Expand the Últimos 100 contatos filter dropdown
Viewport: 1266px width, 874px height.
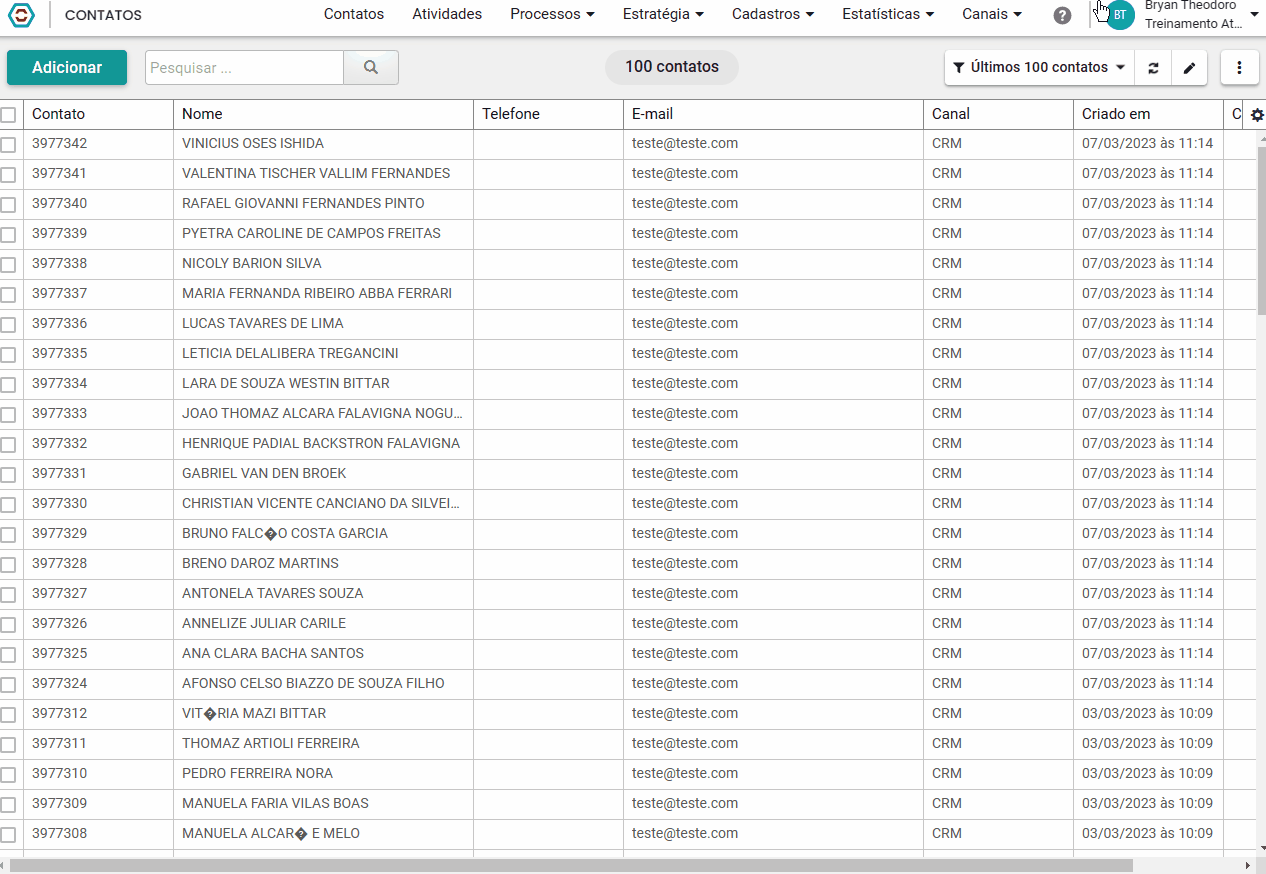(1040, 68)
